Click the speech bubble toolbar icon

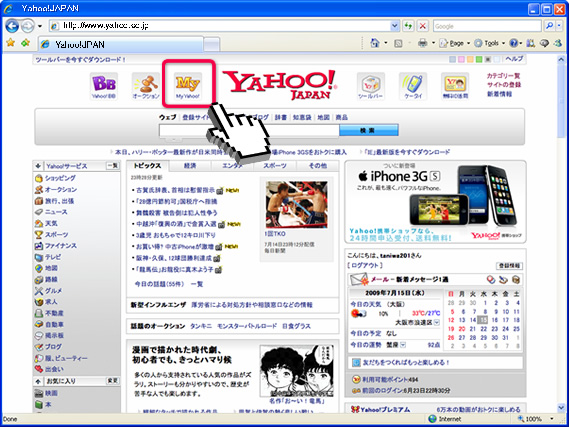(x=544, y=43)
